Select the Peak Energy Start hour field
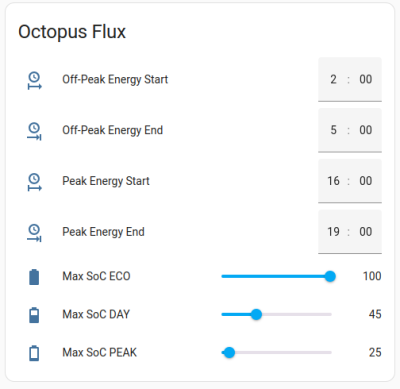400x389 pixels. 333,181
